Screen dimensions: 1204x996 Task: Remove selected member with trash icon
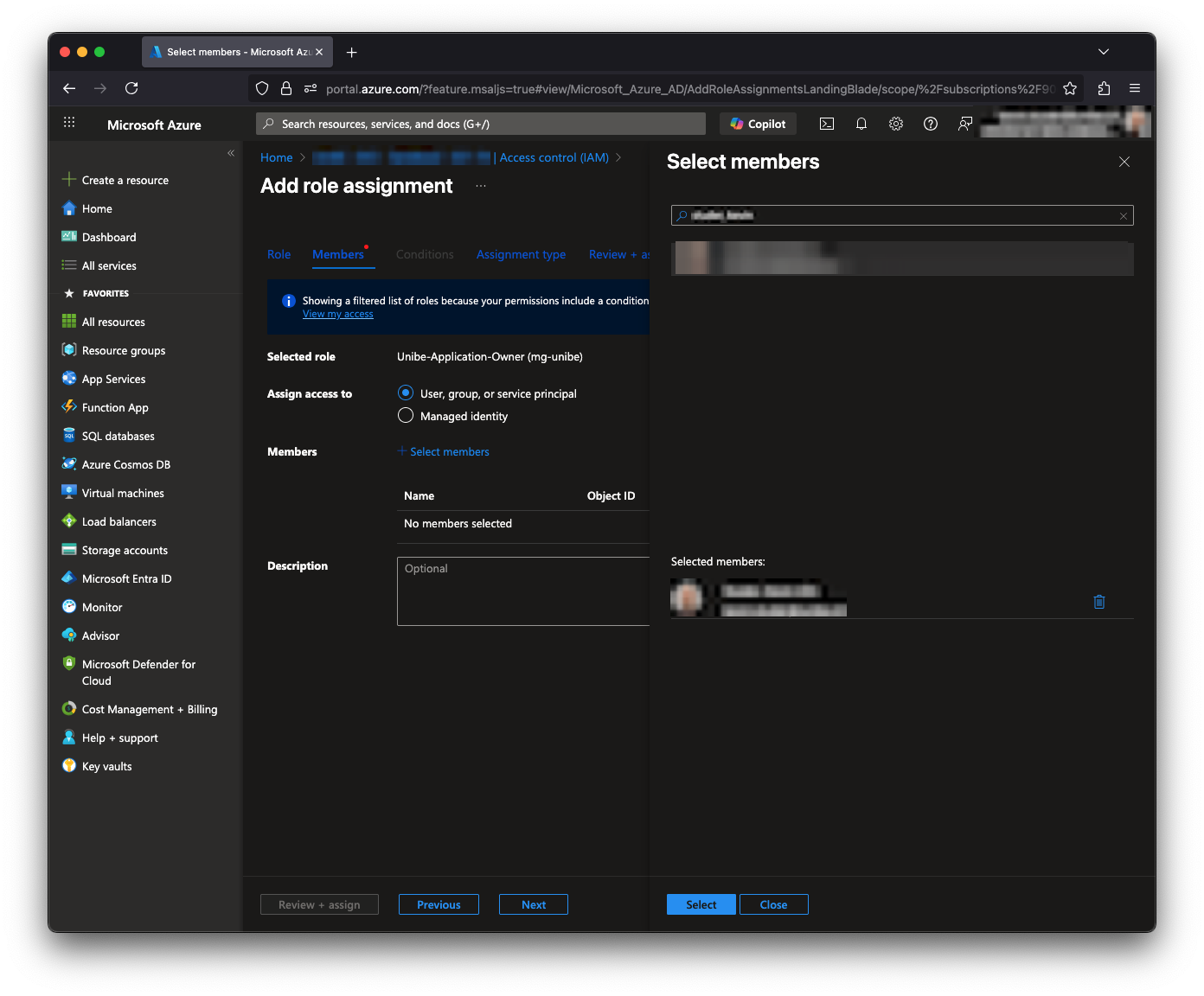pyautogui.click(x=1099, y=602)
